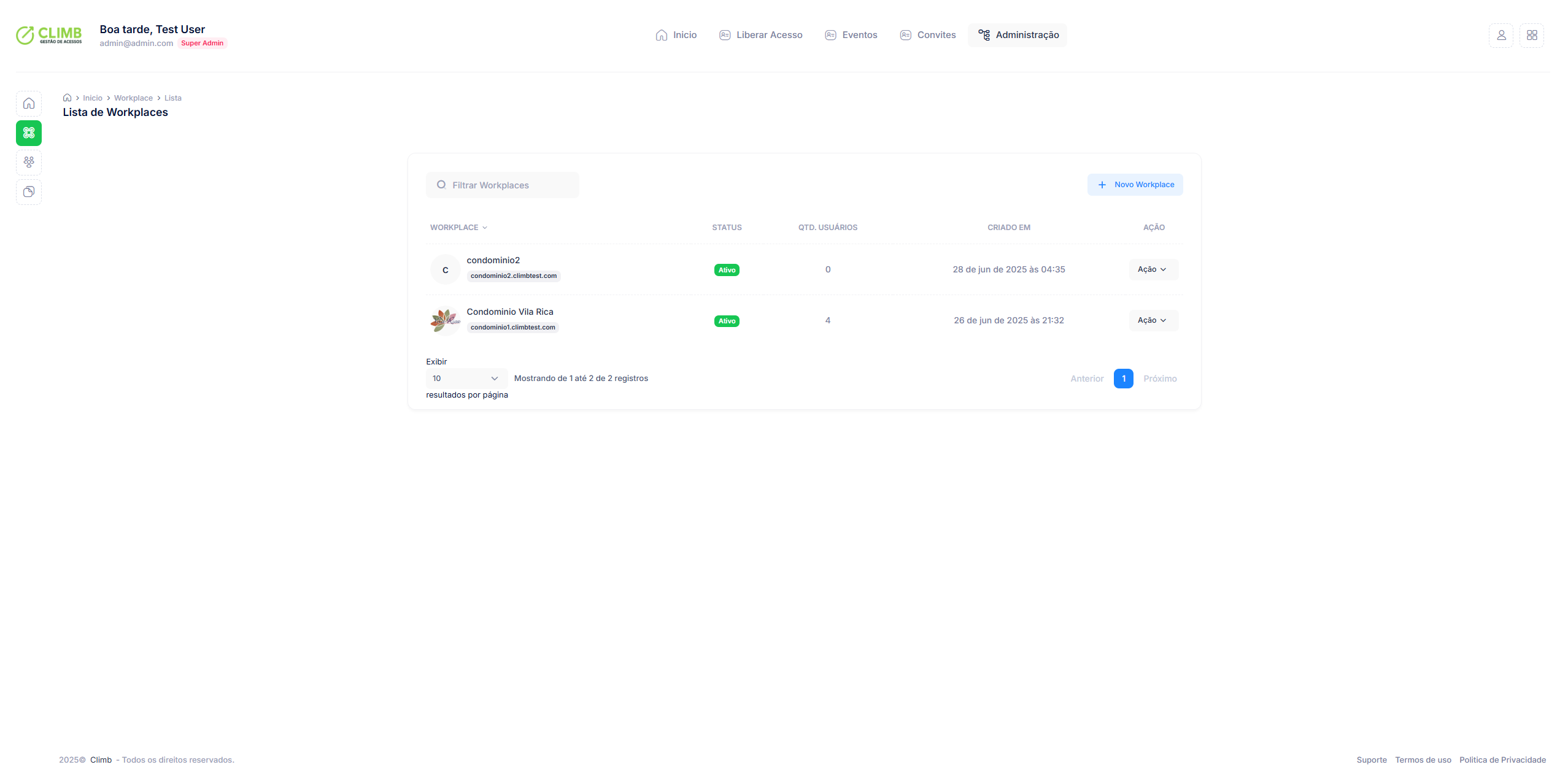Click the CLIMB logo

click(x=48, y=35)
